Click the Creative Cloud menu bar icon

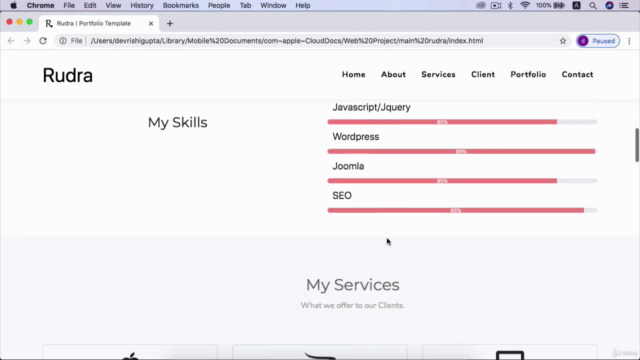coord(480,5)
